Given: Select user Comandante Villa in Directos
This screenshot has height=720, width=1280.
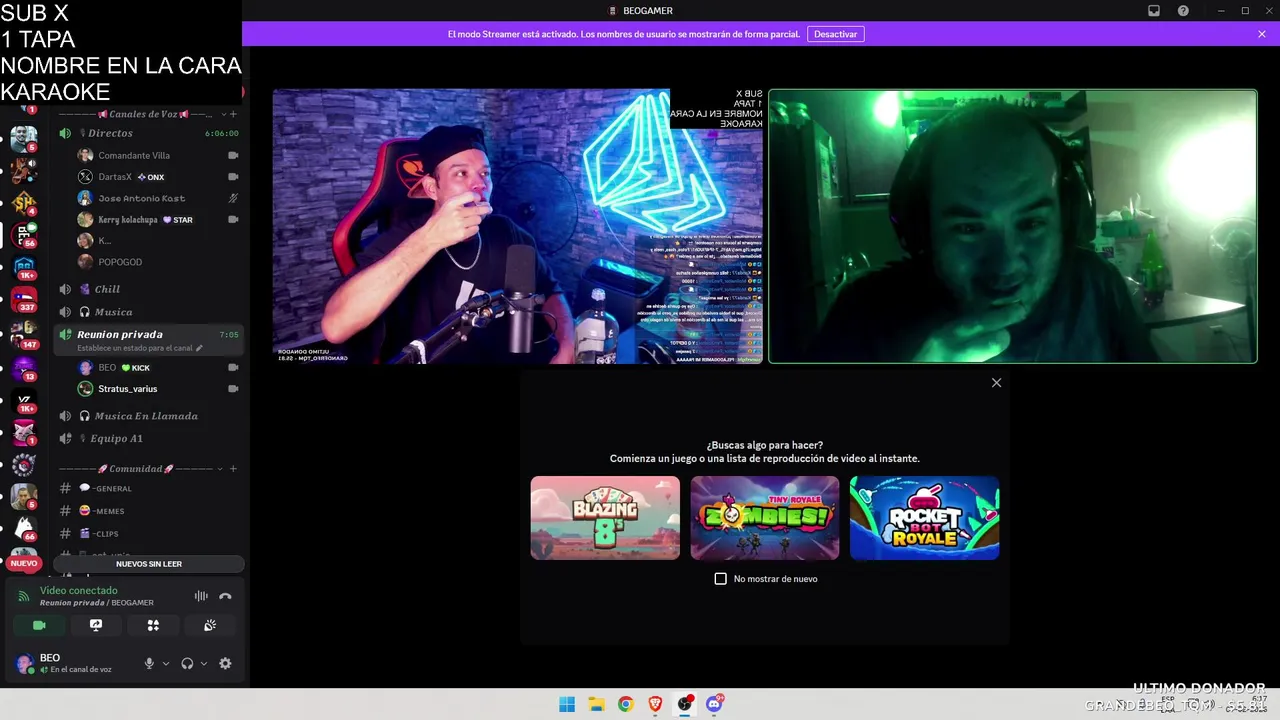Looking at the screenshot, I should click(x=158, y=155).
